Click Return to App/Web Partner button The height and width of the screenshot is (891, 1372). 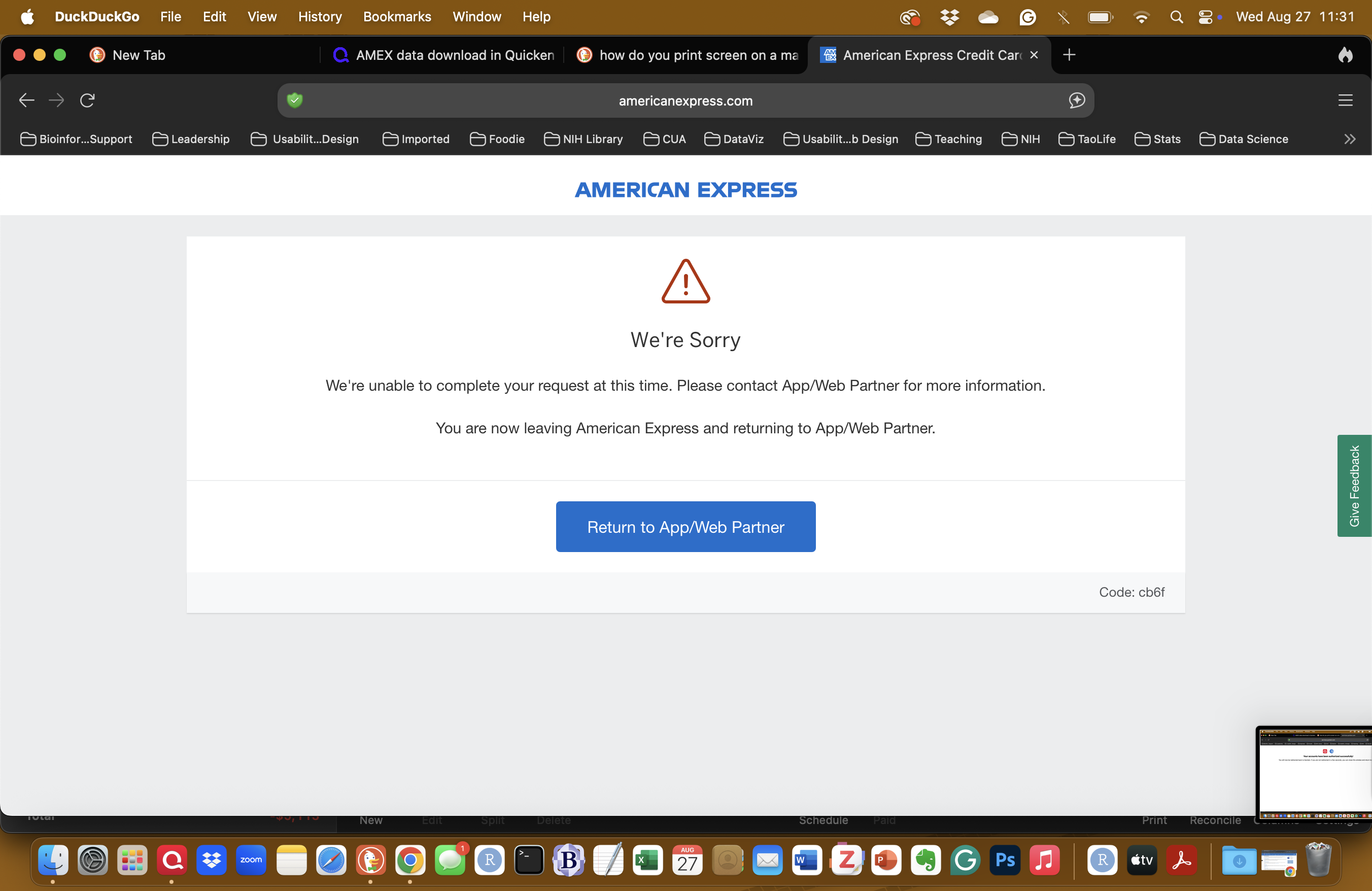[685, 526]
